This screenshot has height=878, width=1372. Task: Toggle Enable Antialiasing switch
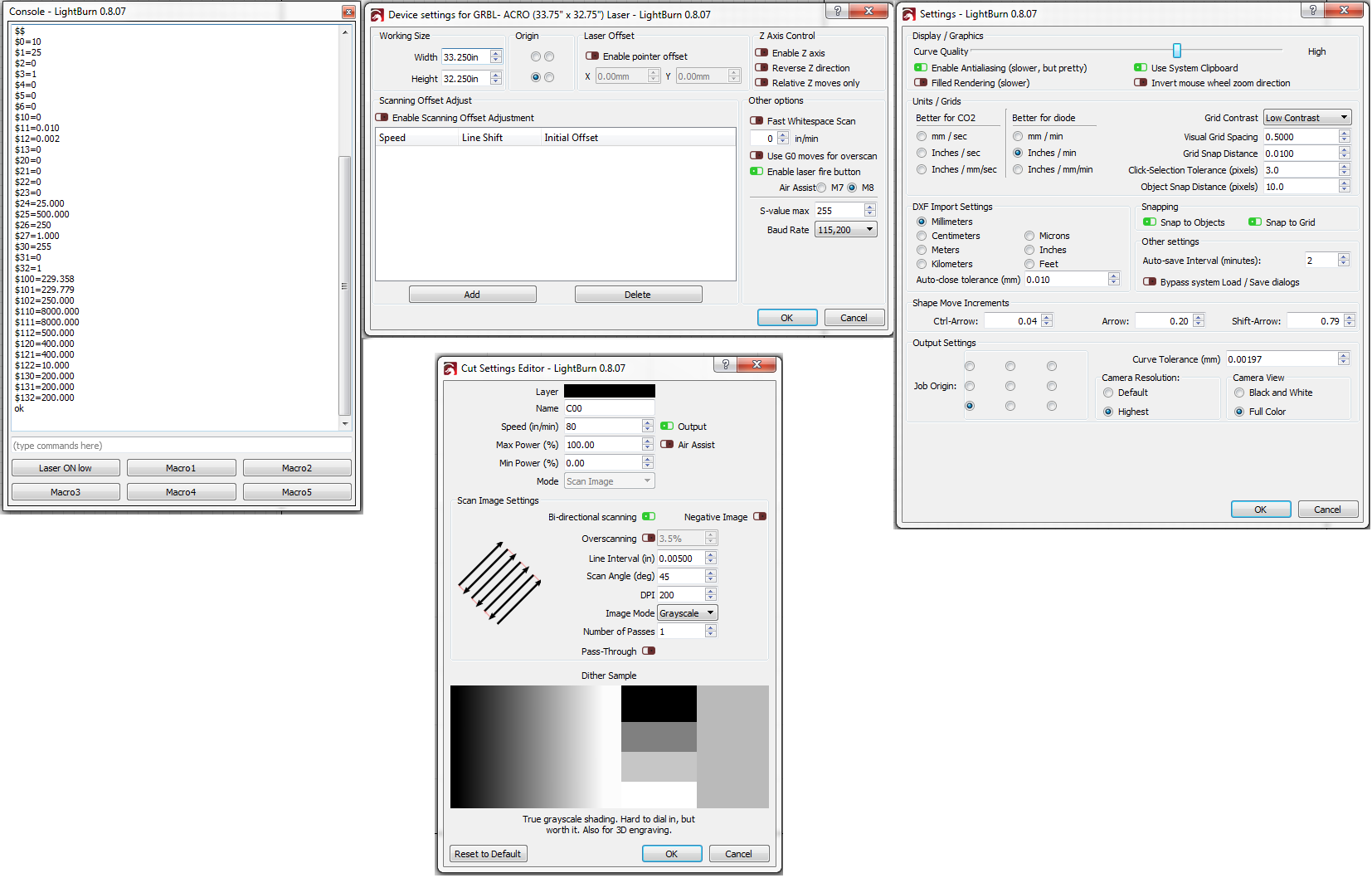(x=921, y=68)
